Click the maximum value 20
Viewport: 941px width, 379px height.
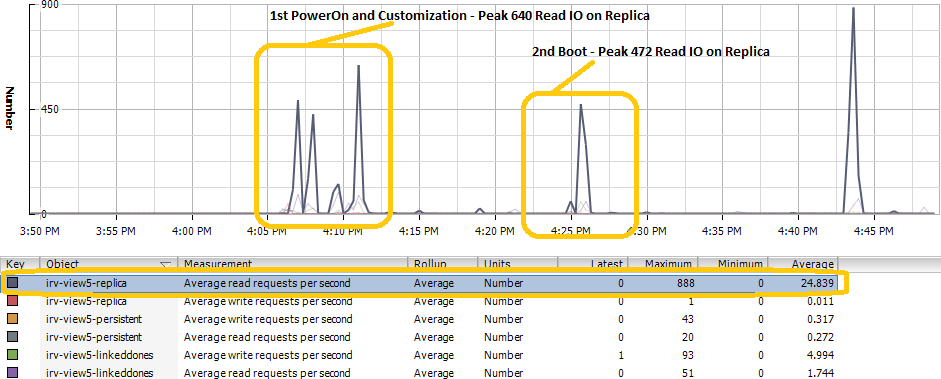(x=688, y=337)
